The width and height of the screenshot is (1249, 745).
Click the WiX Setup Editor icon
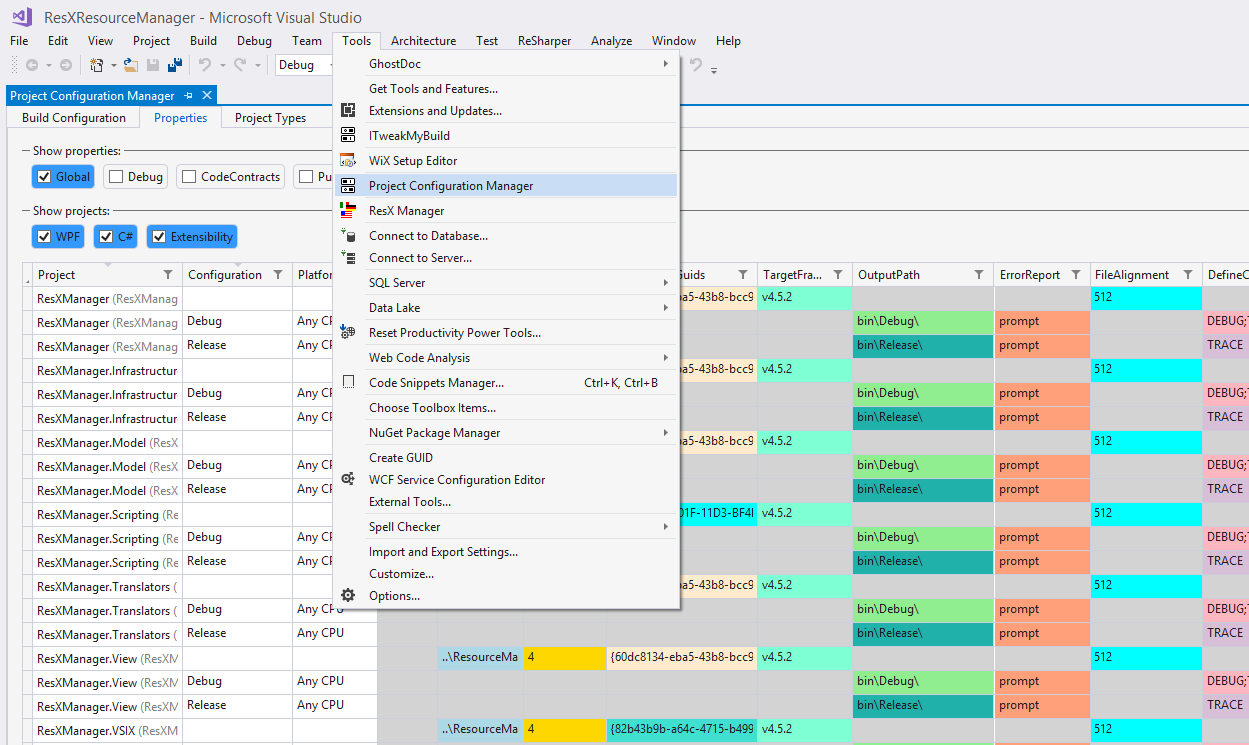tap(348, 160)
